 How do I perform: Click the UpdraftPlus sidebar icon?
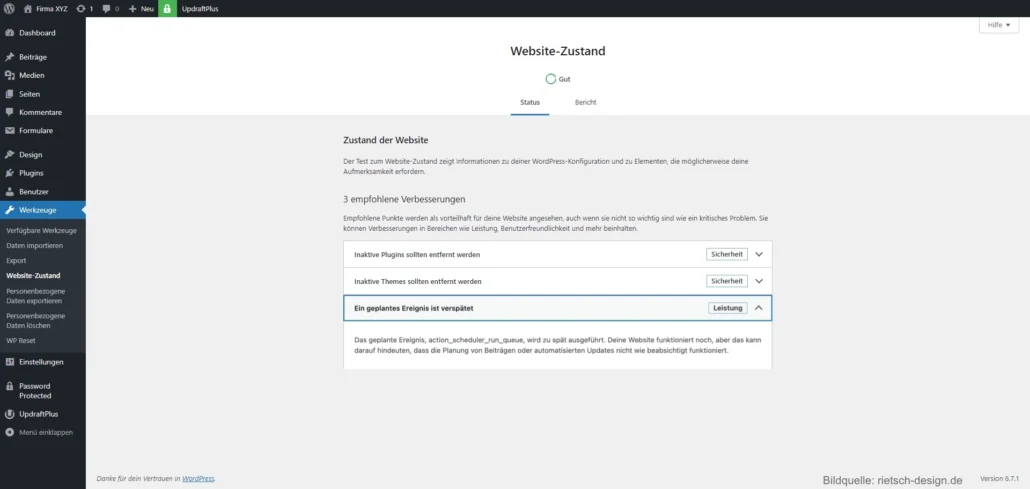click(x=10, y=415)
